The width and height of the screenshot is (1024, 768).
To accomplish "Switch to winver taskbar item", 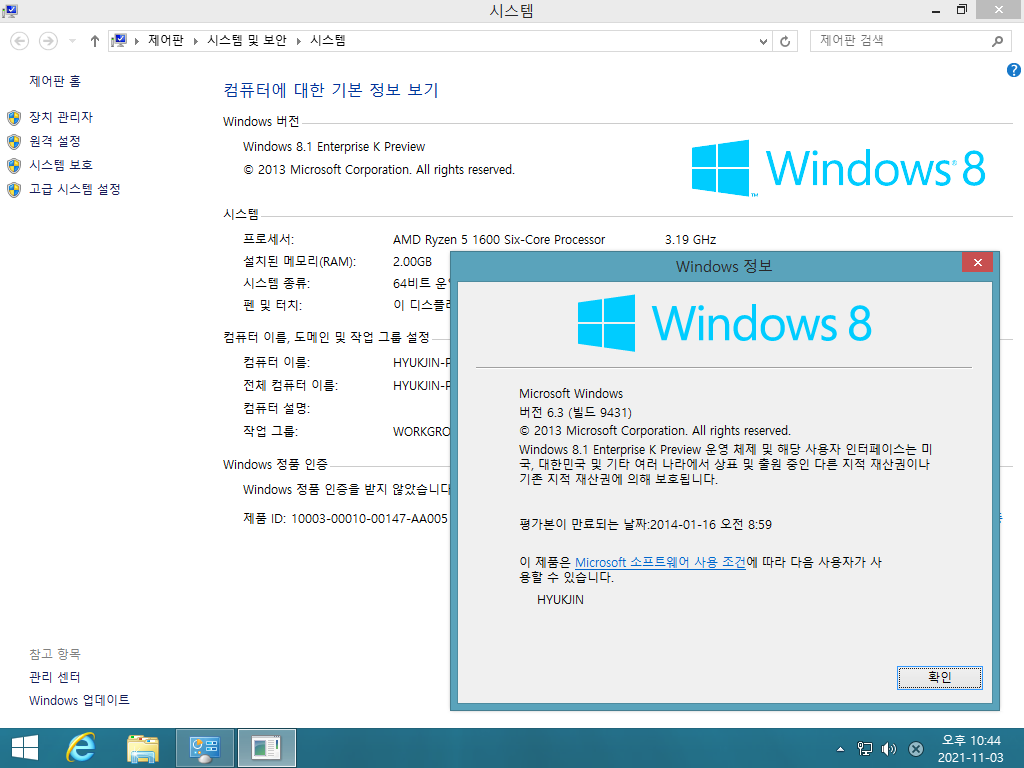I will (266, 748).
